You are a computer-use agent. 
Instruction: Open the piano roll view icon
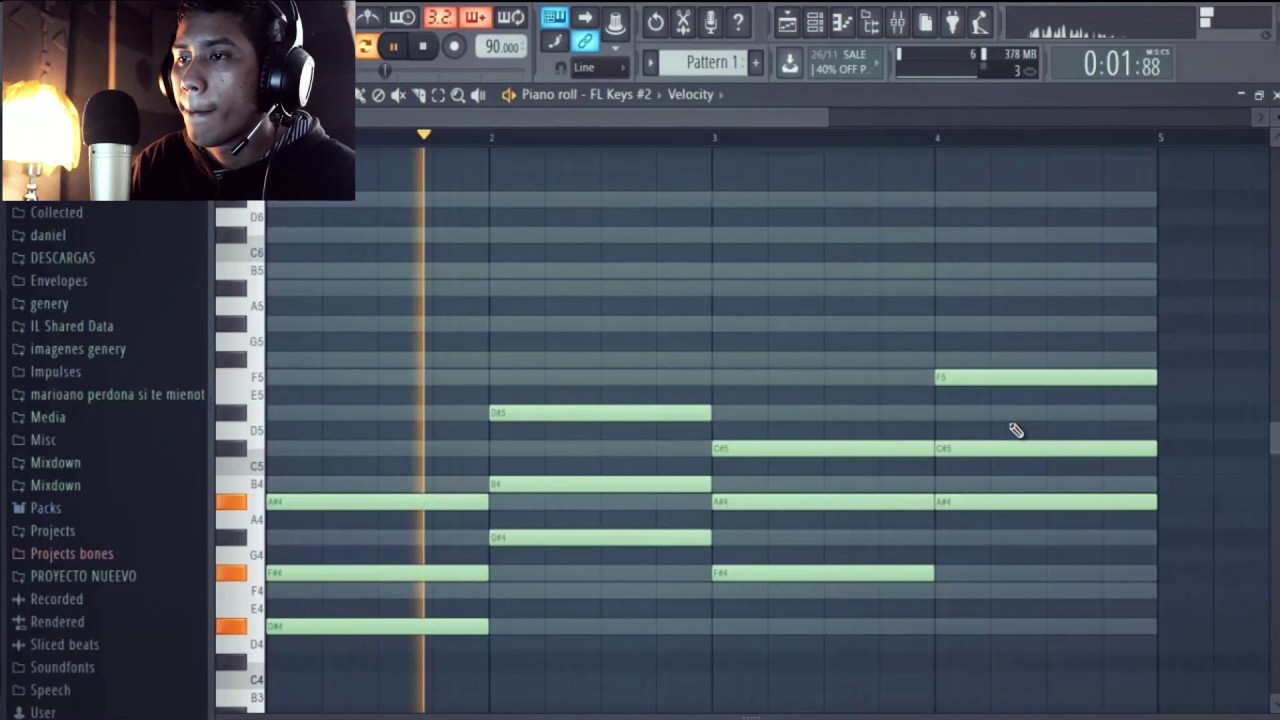[842, 21]
